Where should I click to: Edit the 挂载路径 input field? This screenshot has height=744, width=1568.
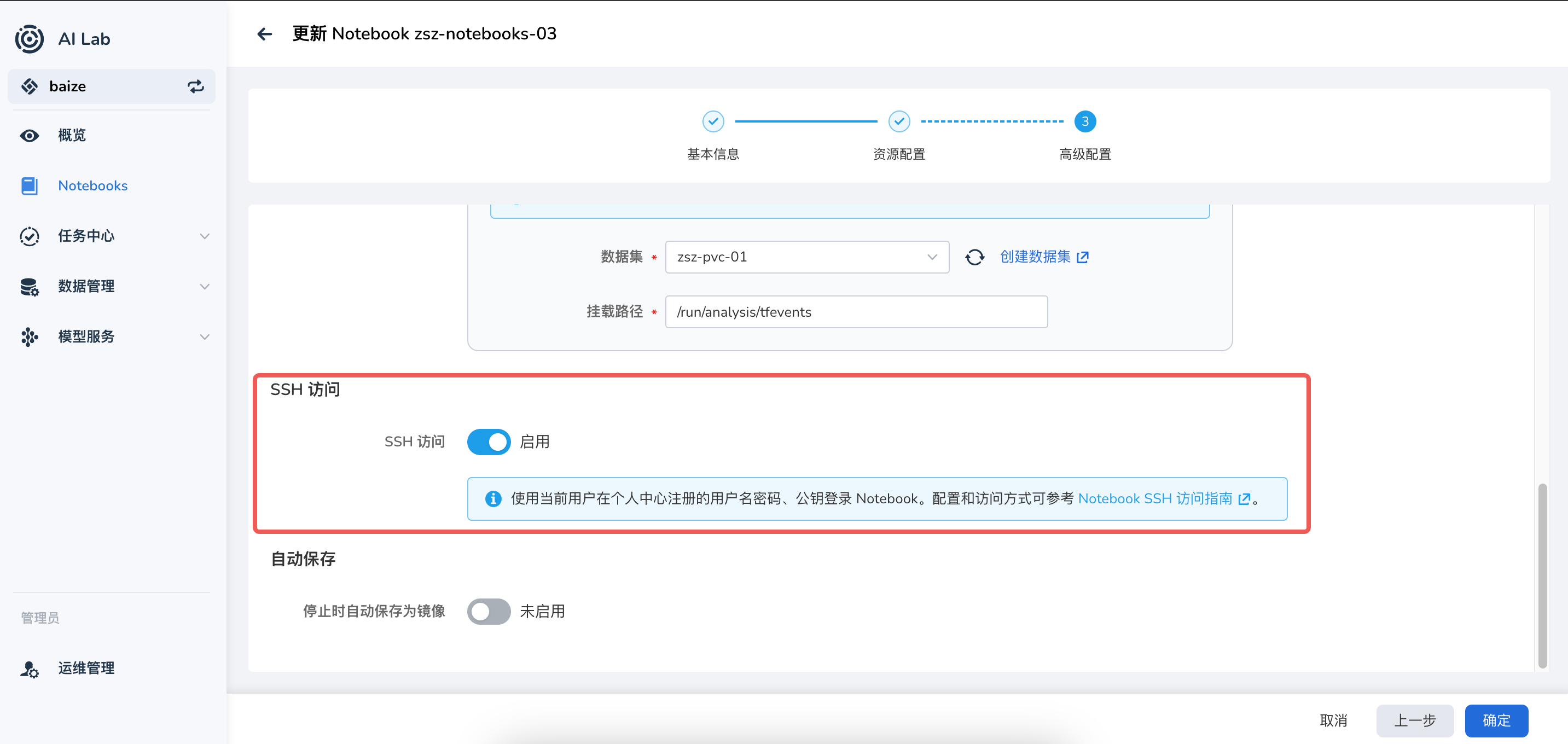pyautogui.click(x=856, y=312)
